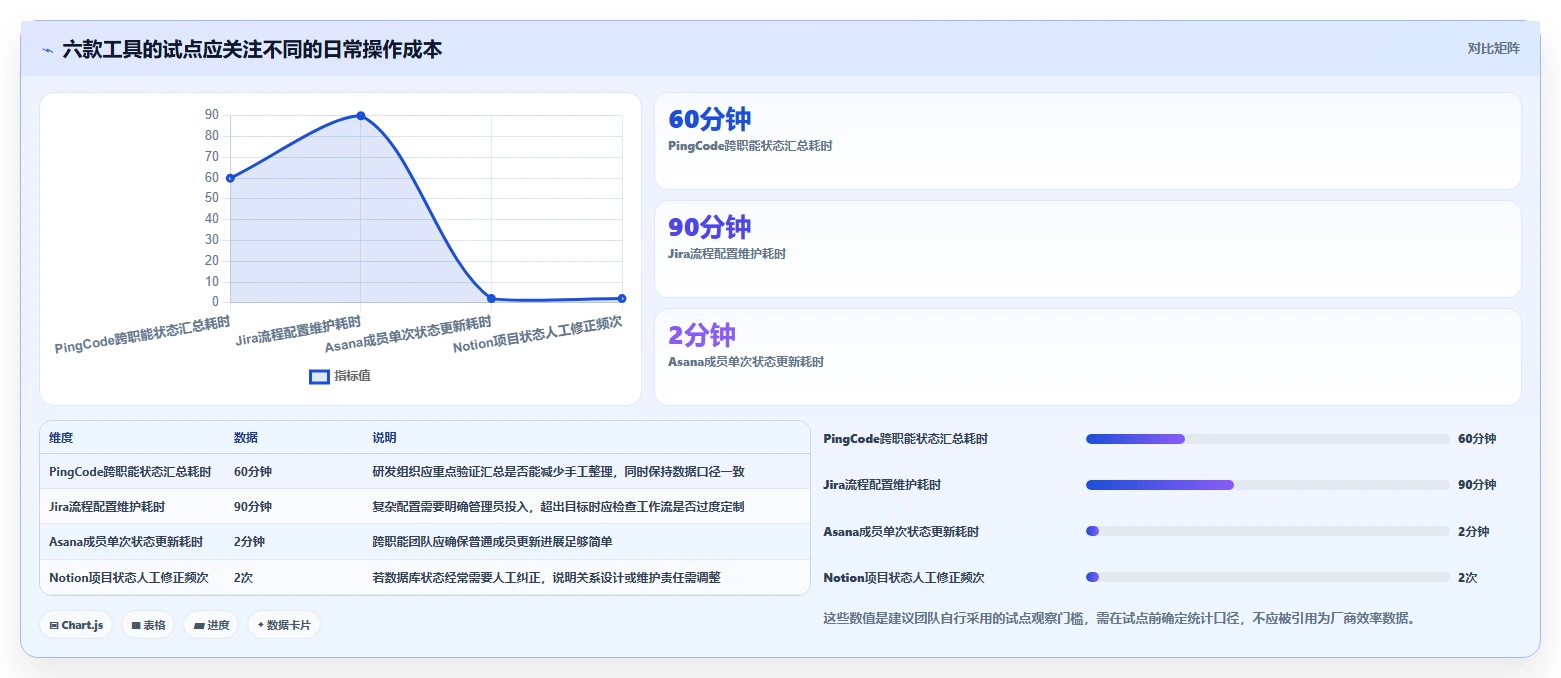Select the PingCode跨职能状态汇总耗时 table row name

click(130, 472)
